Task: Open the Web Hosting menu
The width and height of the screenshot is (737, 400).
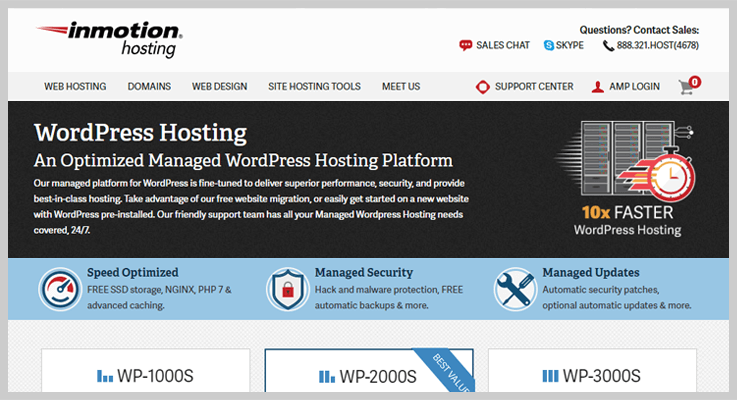Action: point(75,86)
